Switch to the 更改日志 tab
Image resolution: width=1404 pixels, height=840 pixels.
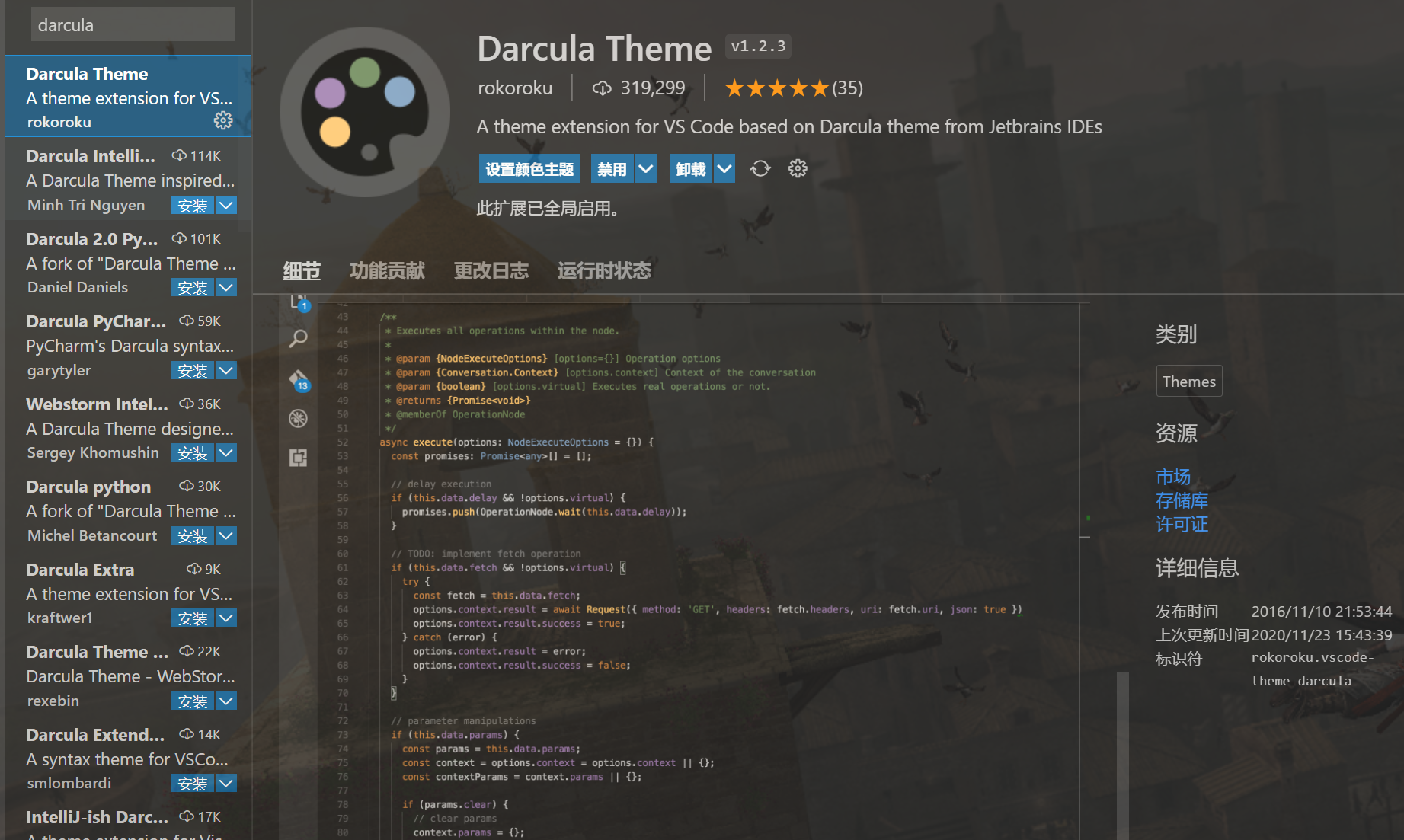tap(491, 271)
